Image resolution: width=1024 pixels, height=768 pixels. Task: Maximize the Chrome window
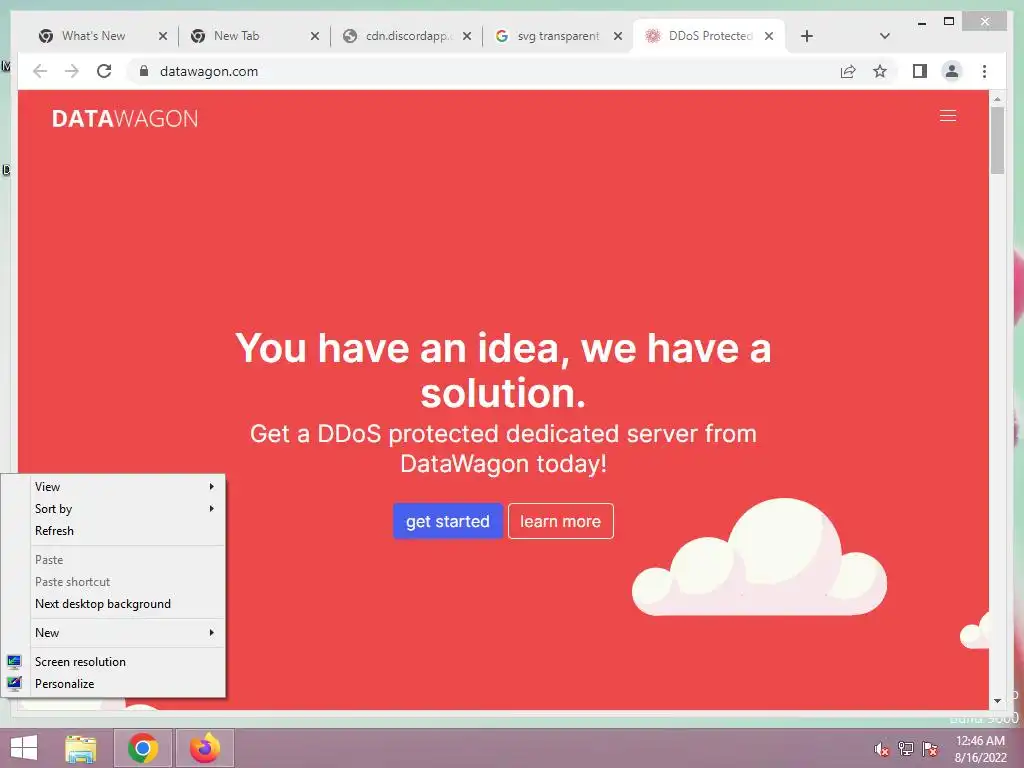coord(949,22)
